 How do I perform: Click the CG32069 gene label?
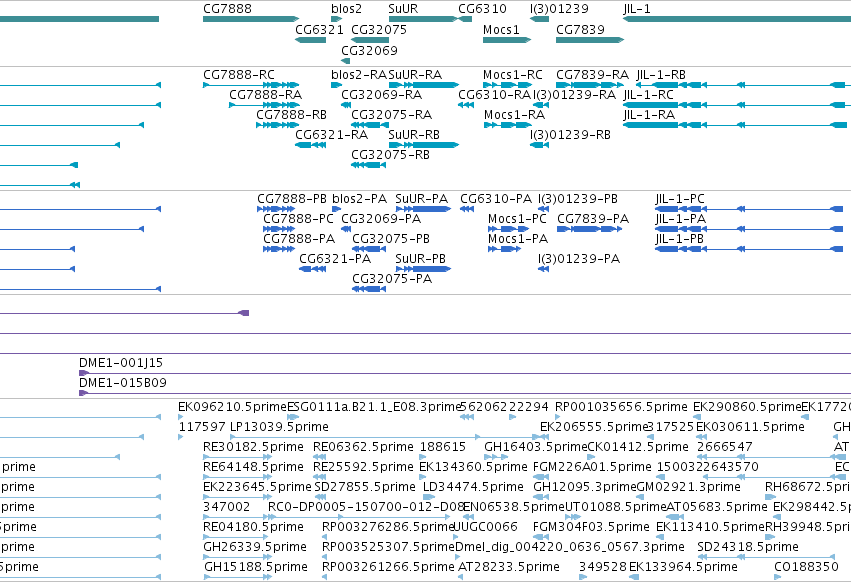coord(369,51)
